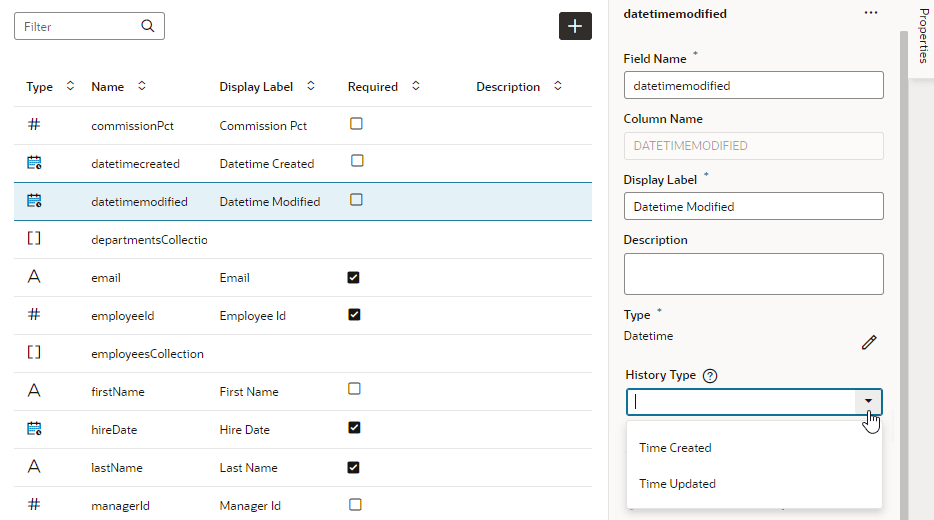
Task: Select Time Created option
Action: [676, 448]
